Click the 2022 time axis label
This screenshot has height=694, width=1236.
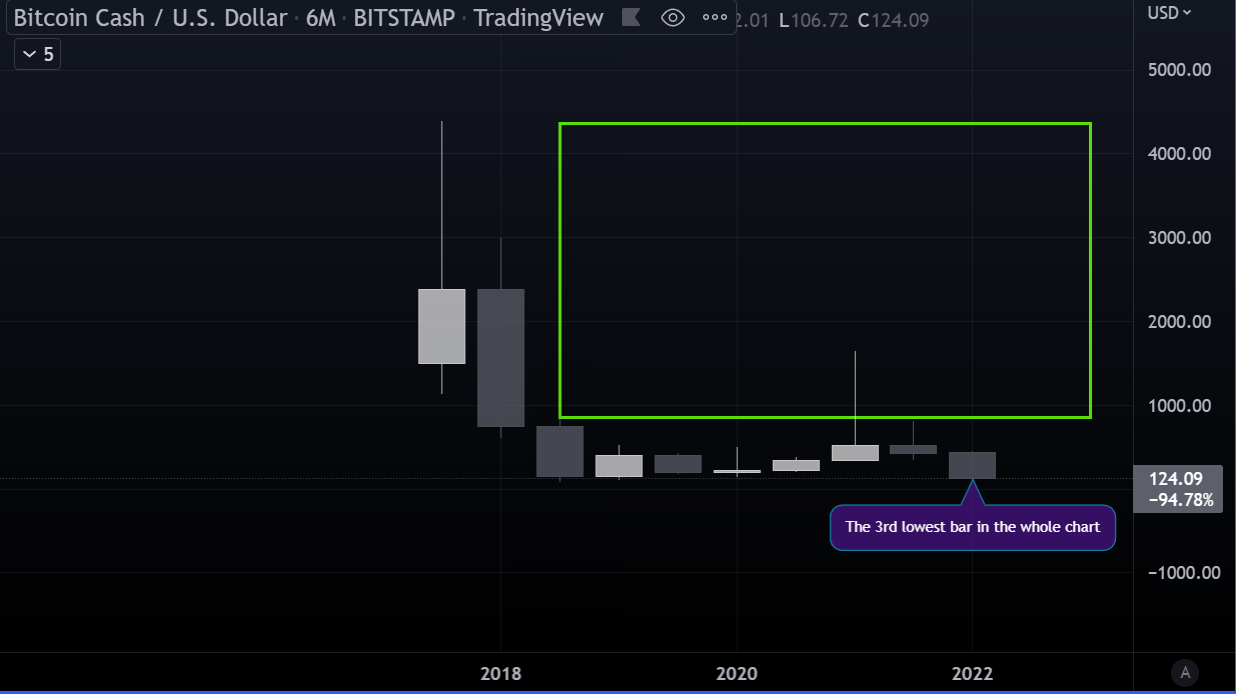coord(972,674)
